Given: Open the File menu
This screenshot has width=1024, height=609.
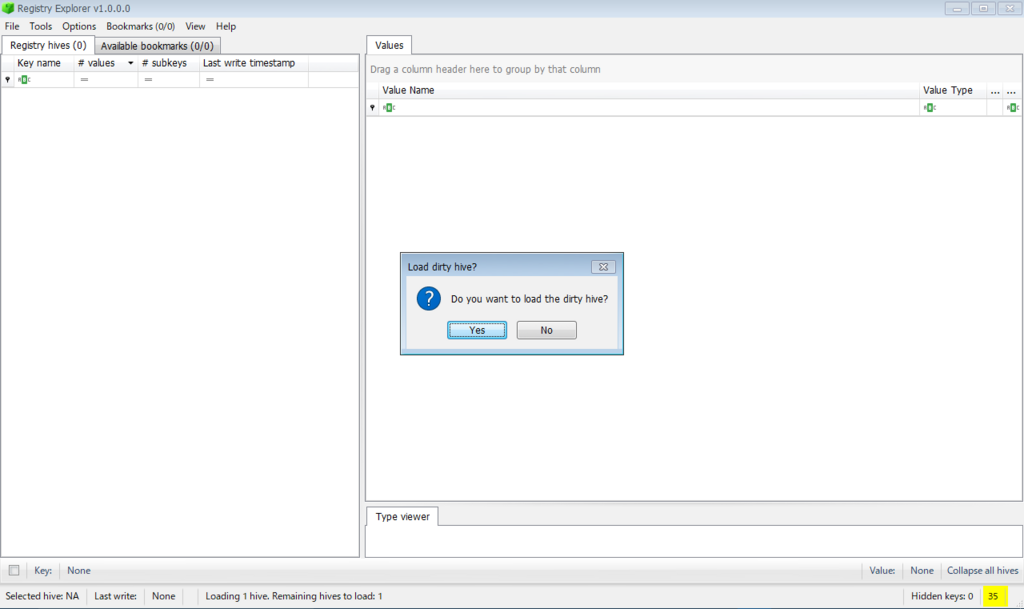Looking at the screenshot, I should [12, 26].
